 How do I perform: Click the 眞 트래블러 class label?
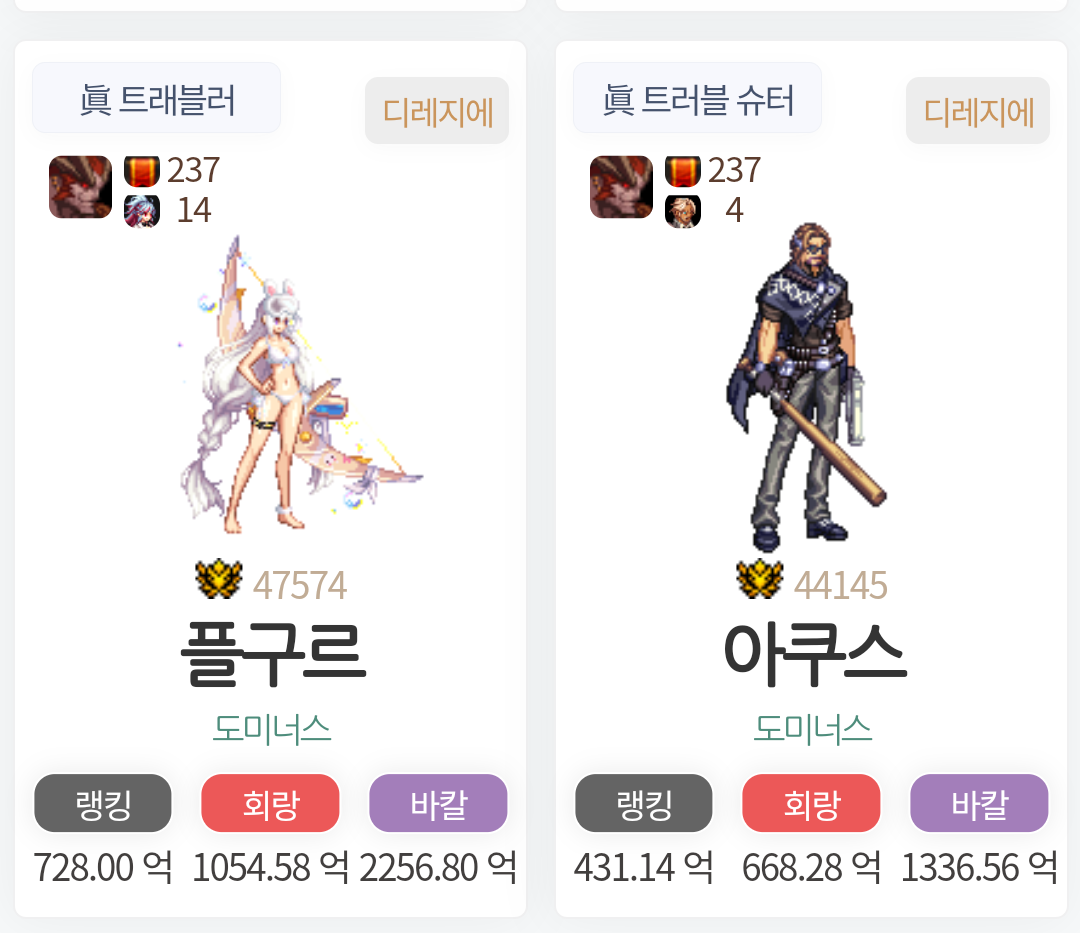point(156,98)
